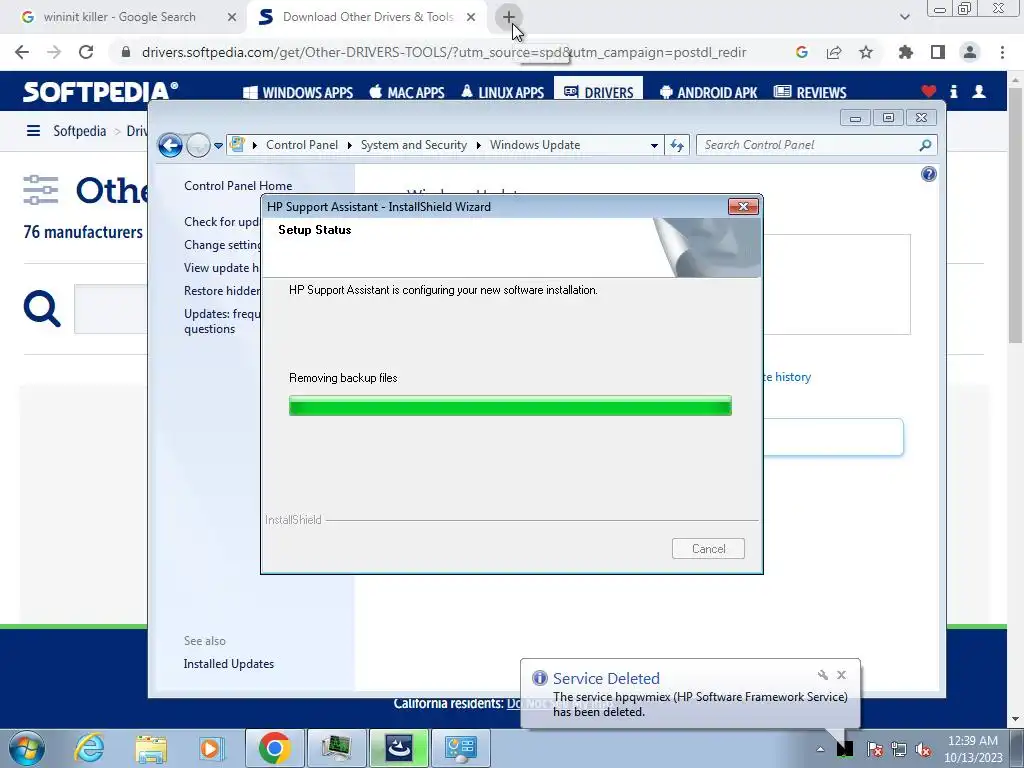Cancel the HP Support Assistant installation

[708, 549]
